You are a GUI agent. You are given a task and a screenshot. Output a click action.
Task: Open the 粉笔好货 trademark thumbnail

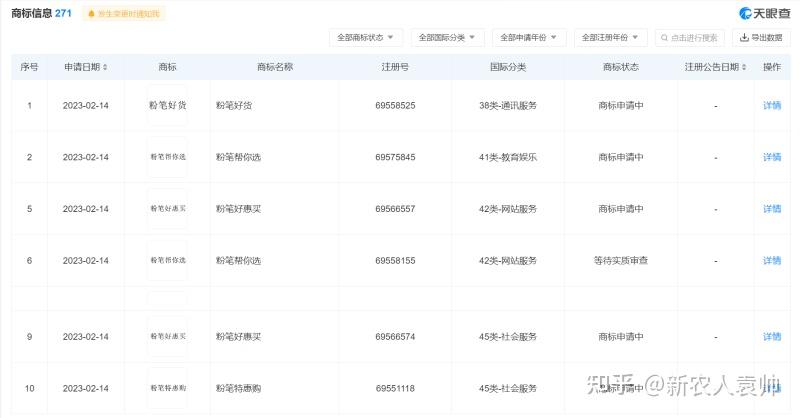(167, 105)
